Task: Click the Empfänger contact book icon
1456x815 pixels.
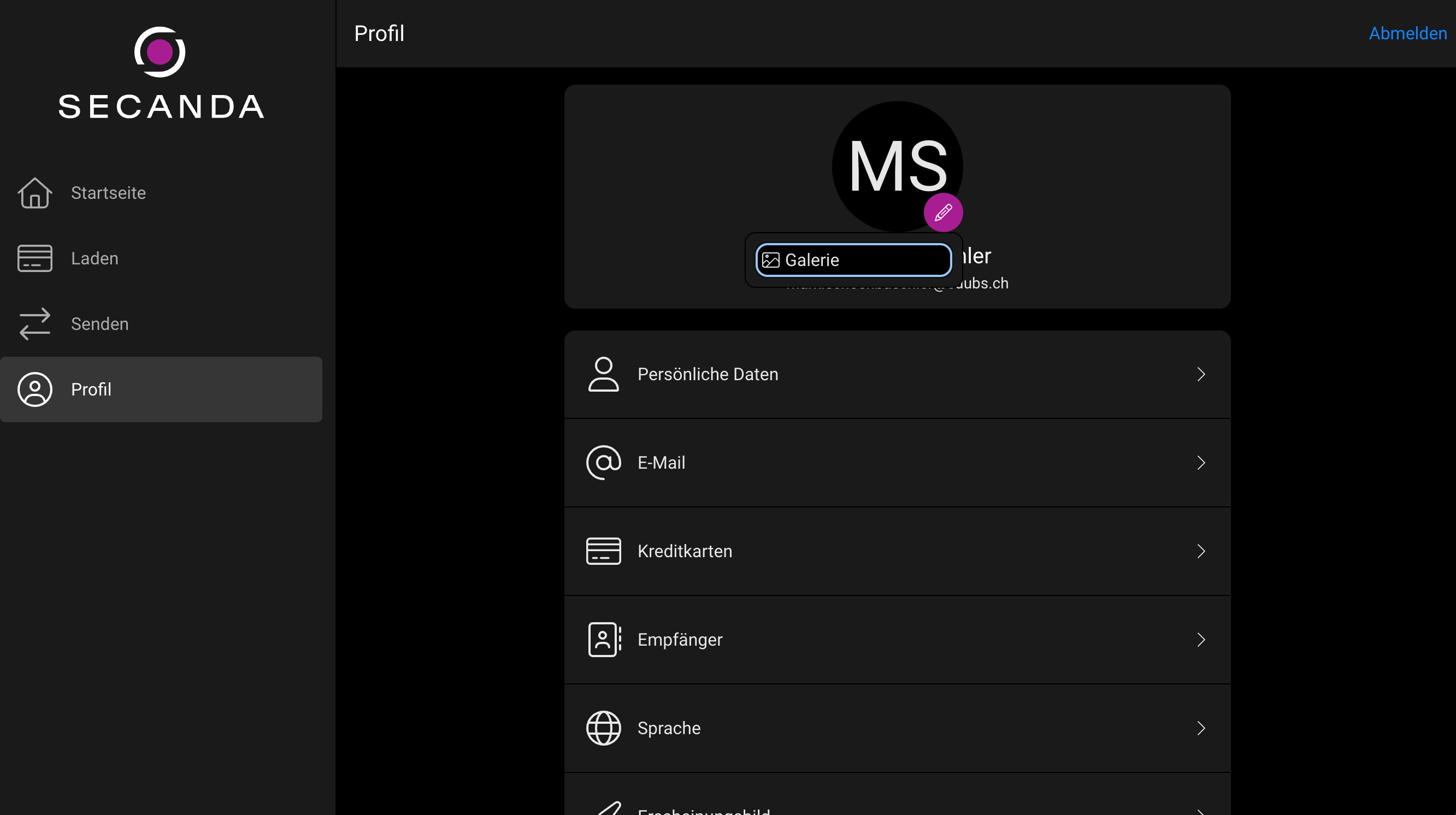Action: pyautogui.click(x=604, y=640)
